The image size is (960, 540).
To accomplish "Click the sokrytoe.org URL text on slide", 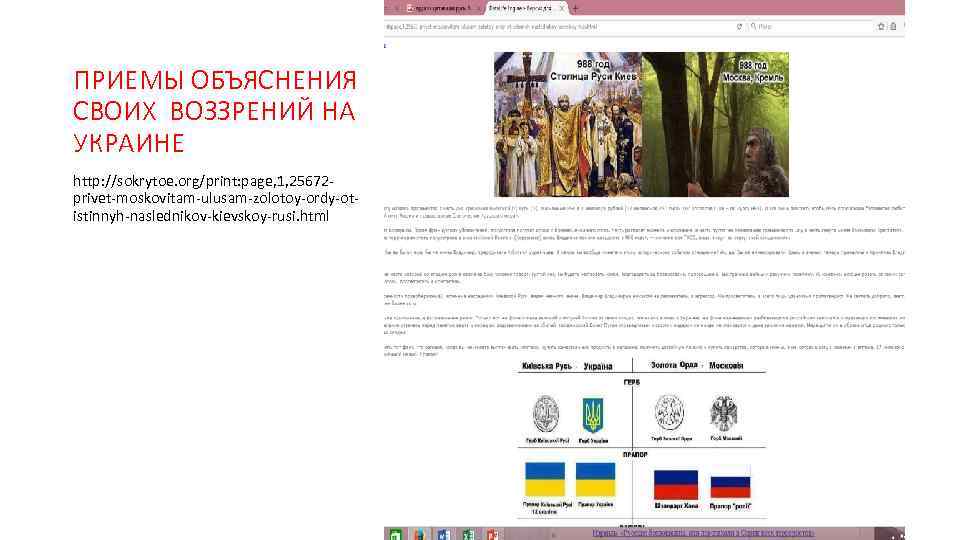I will point(216,198).
